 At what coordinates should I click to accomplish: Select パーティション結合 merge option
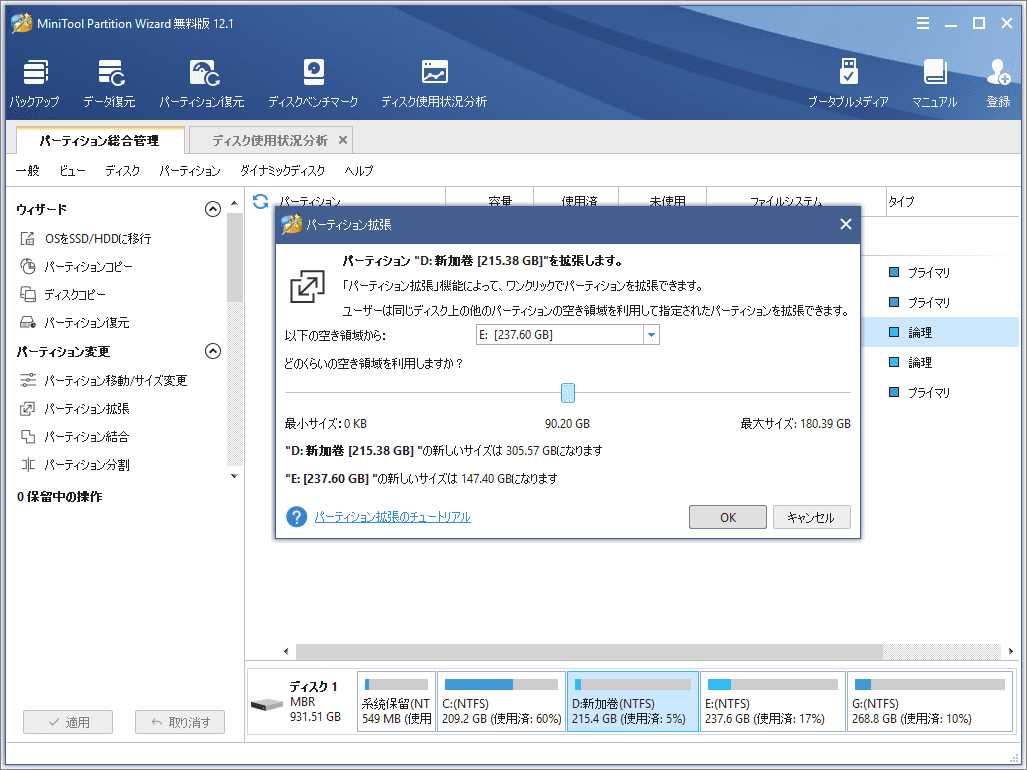[75, 437]
